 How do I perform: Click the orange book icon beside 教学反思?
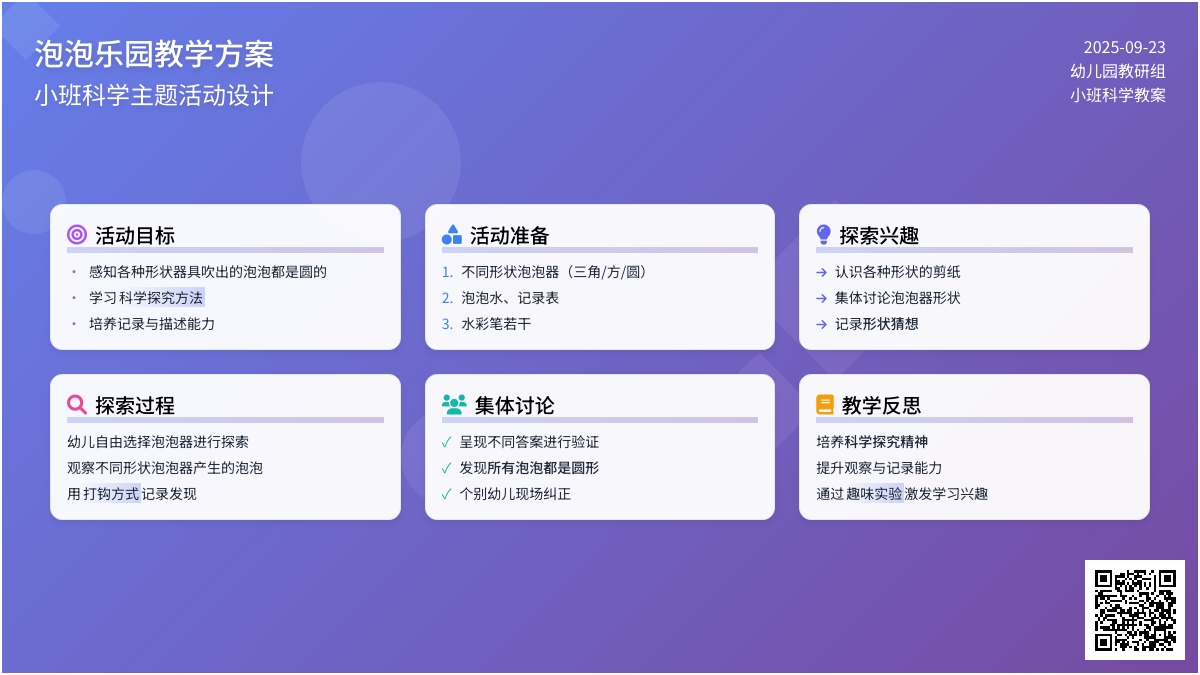pos(825,405)
